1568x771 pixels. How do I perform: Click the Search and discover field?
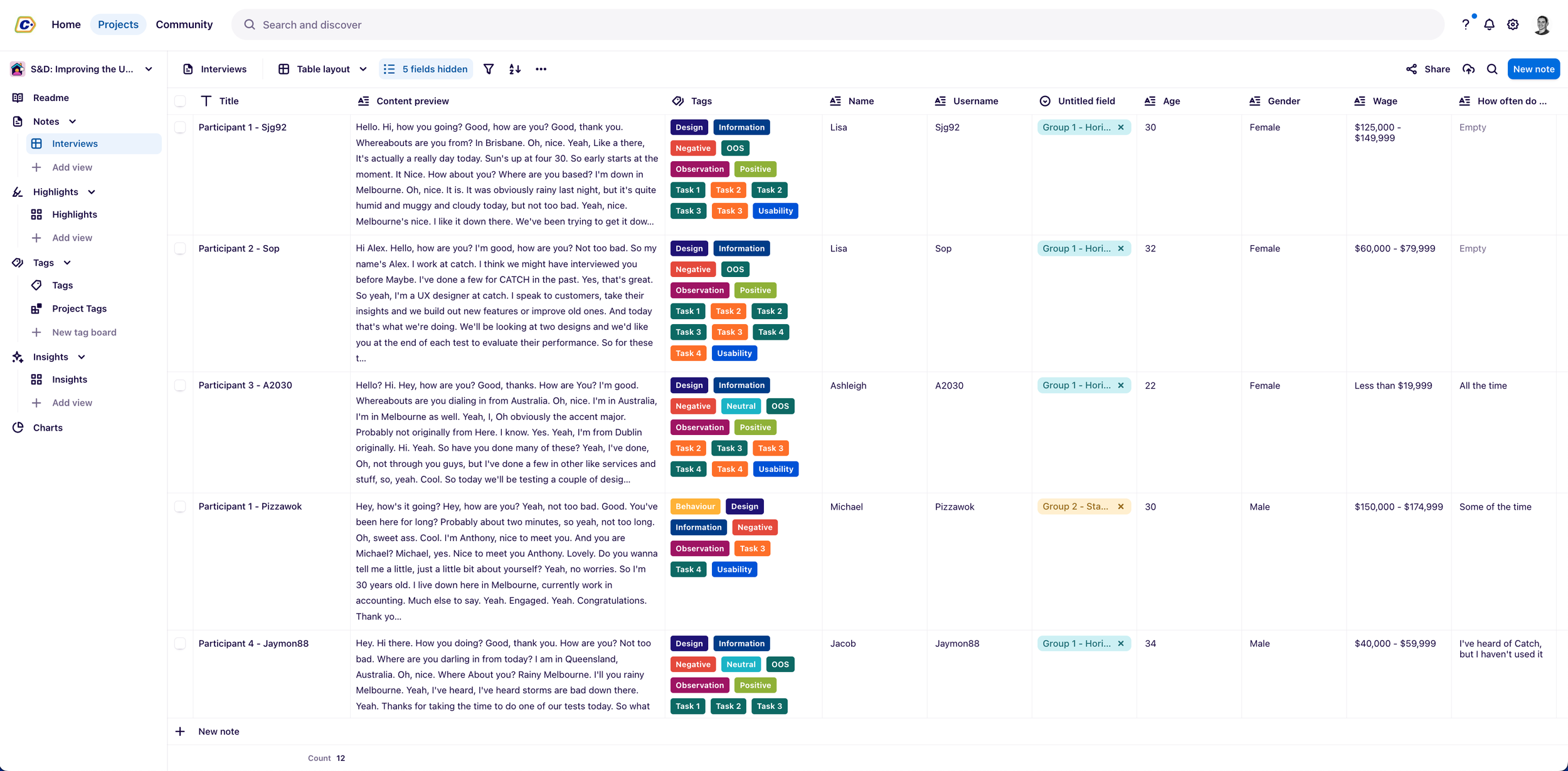(x=838, y=24)
